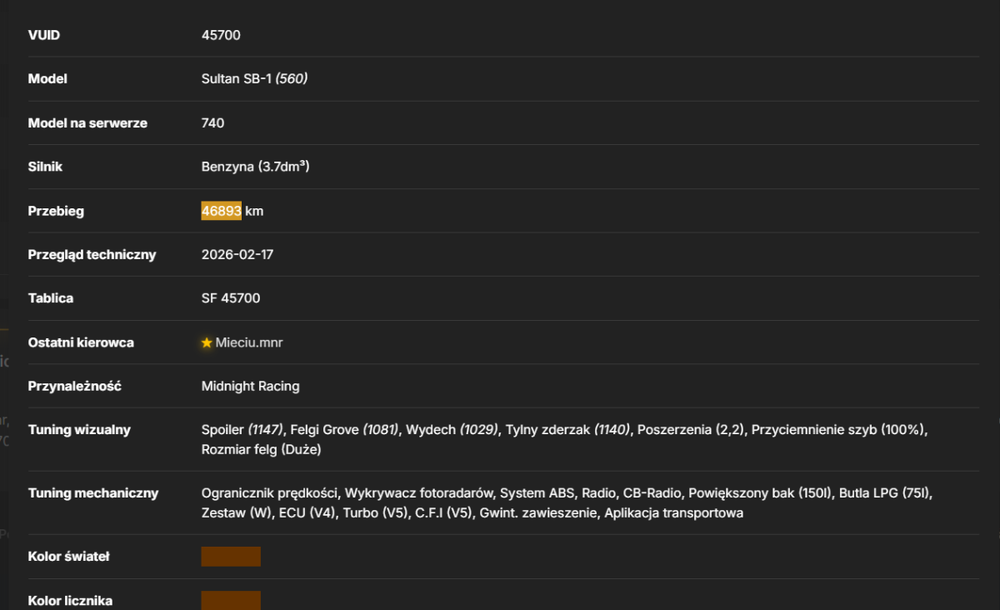Click the Przyciemnienie szyb (100%) entry
Viewport: 1000px width, 610px height.
pyautogui.click(x=837, y=429)
